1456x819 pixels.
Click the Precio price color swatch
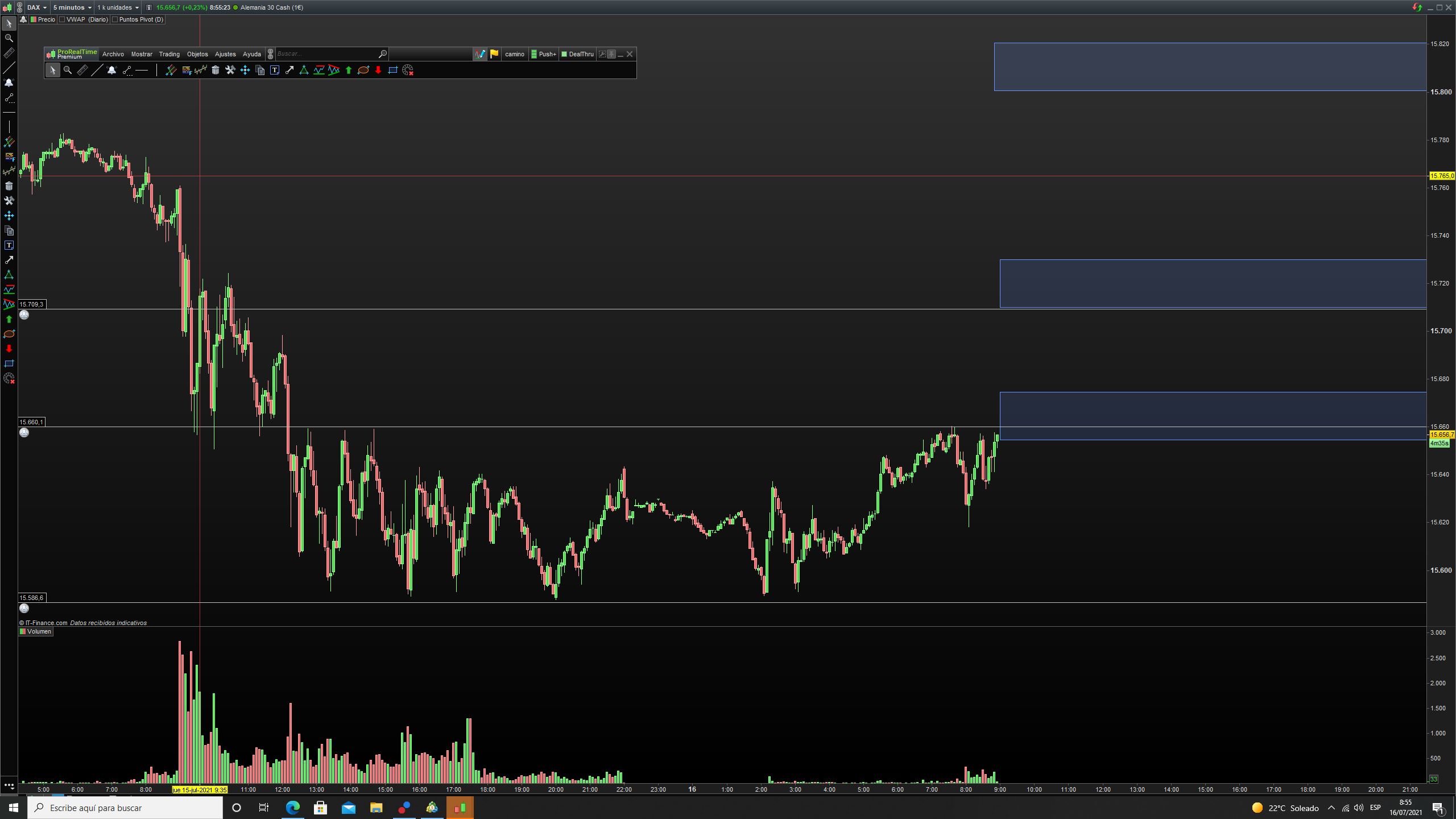34,19
